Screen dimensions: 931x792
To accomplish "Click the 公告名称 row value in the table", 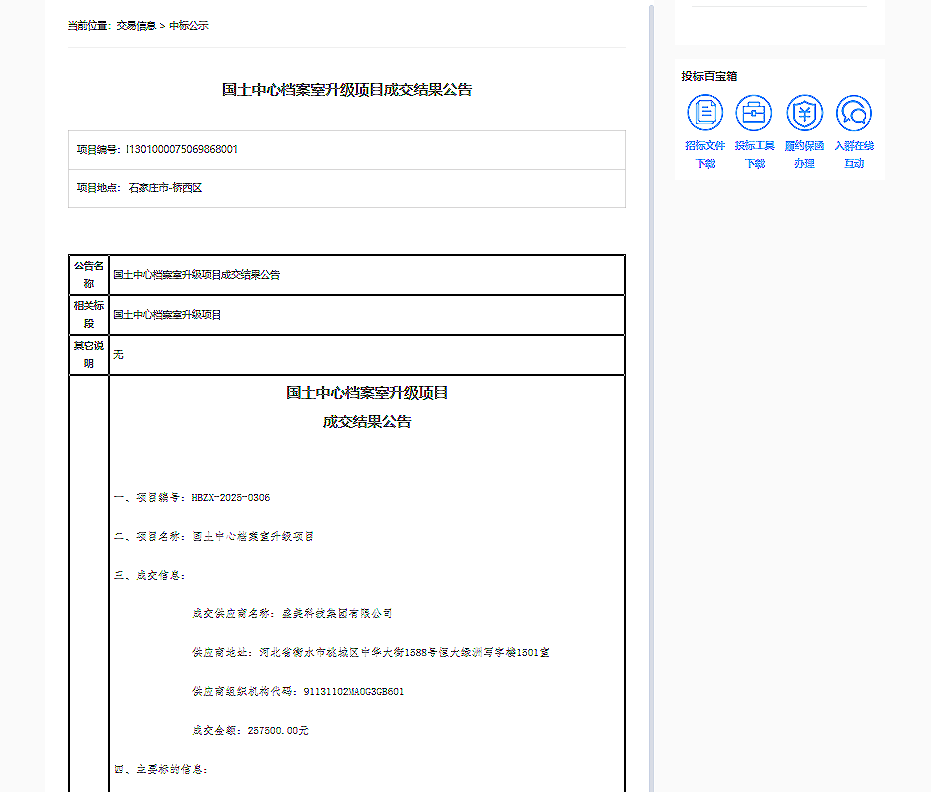I will coord(197,275).
